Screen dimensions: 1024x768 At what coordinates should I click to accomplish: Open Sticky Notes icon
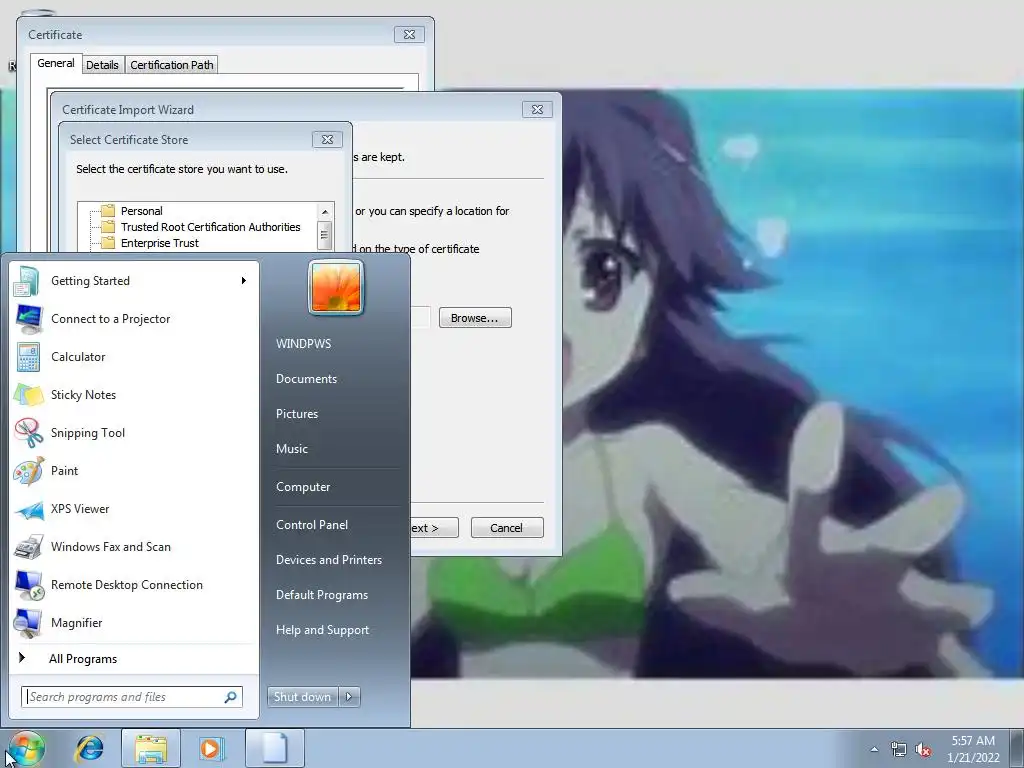point(28,394)
